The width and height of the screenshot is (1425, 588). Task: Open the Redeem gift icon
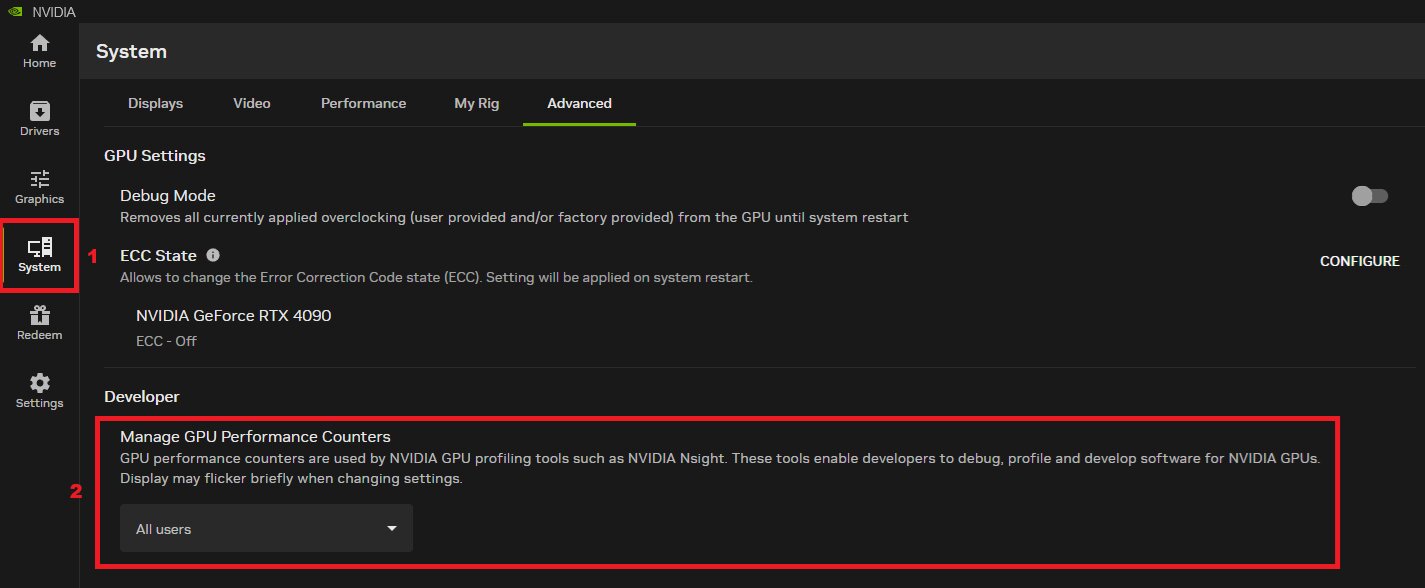39,323
